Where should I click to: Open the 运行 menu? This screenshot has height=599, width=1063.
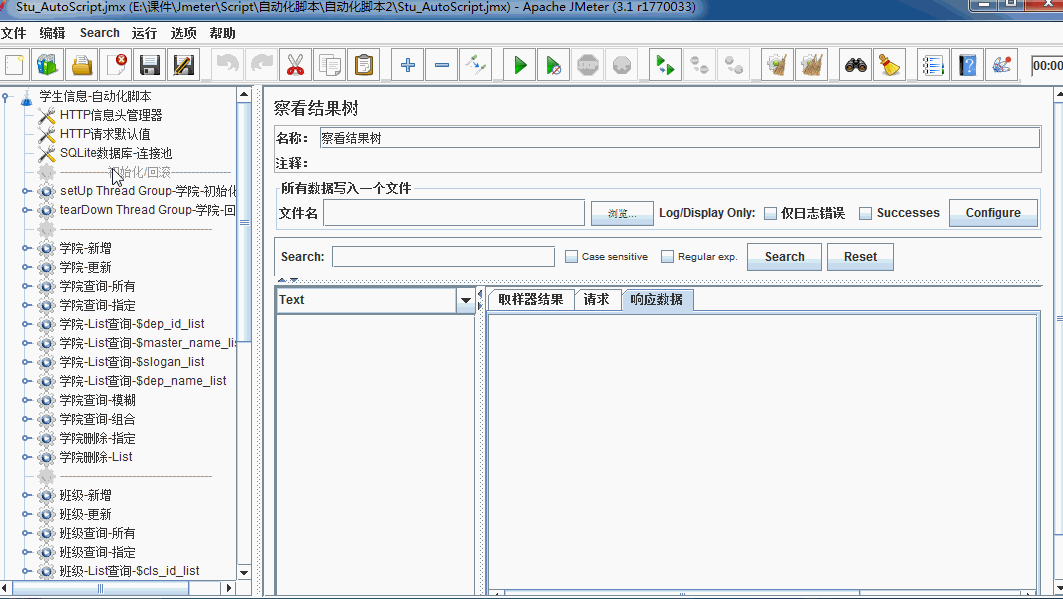click(x=144, y=33)
